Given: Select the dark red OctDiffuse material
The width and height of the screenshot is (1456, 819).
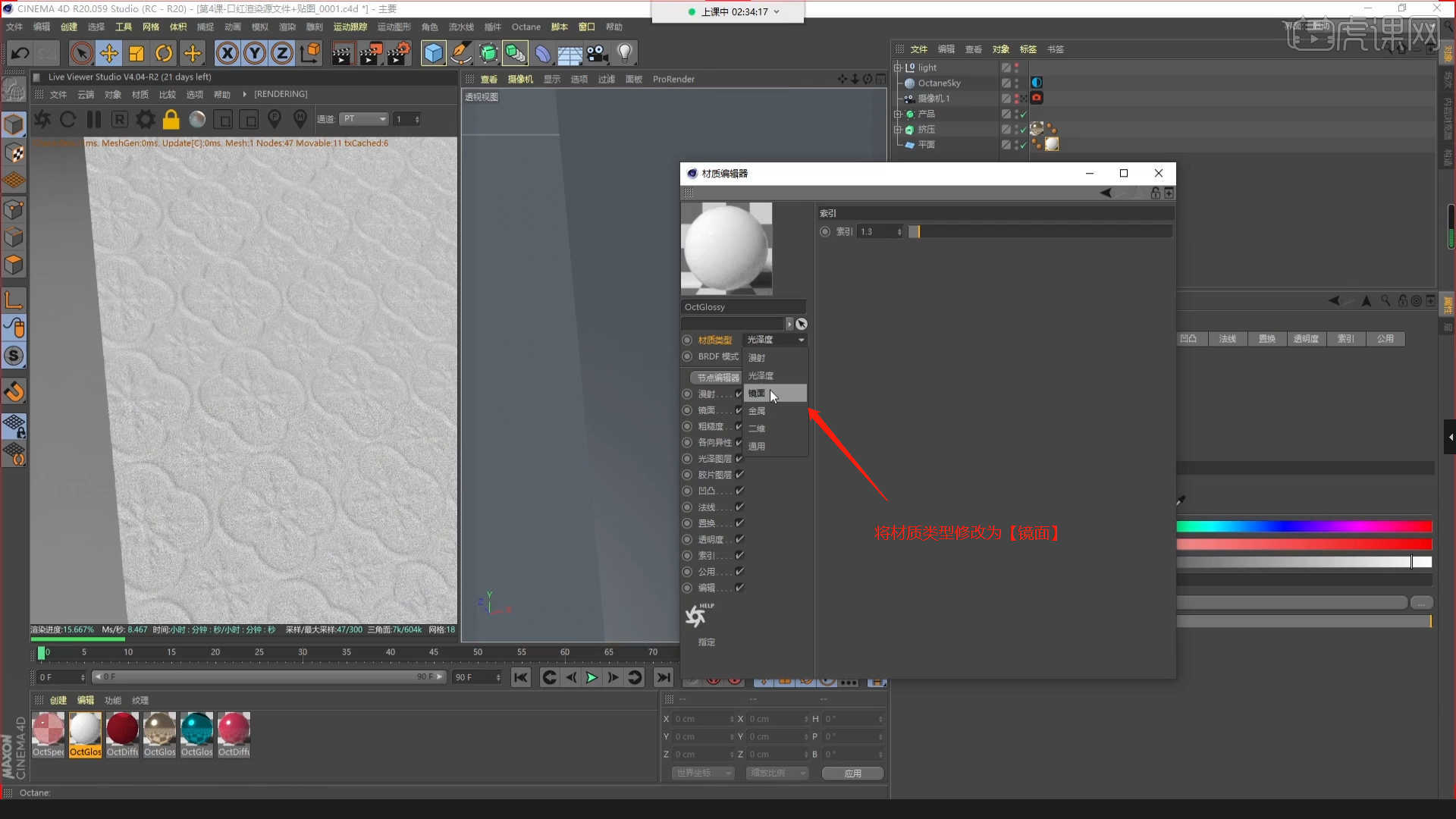Looking at the screenshot, I should (122, 735).
